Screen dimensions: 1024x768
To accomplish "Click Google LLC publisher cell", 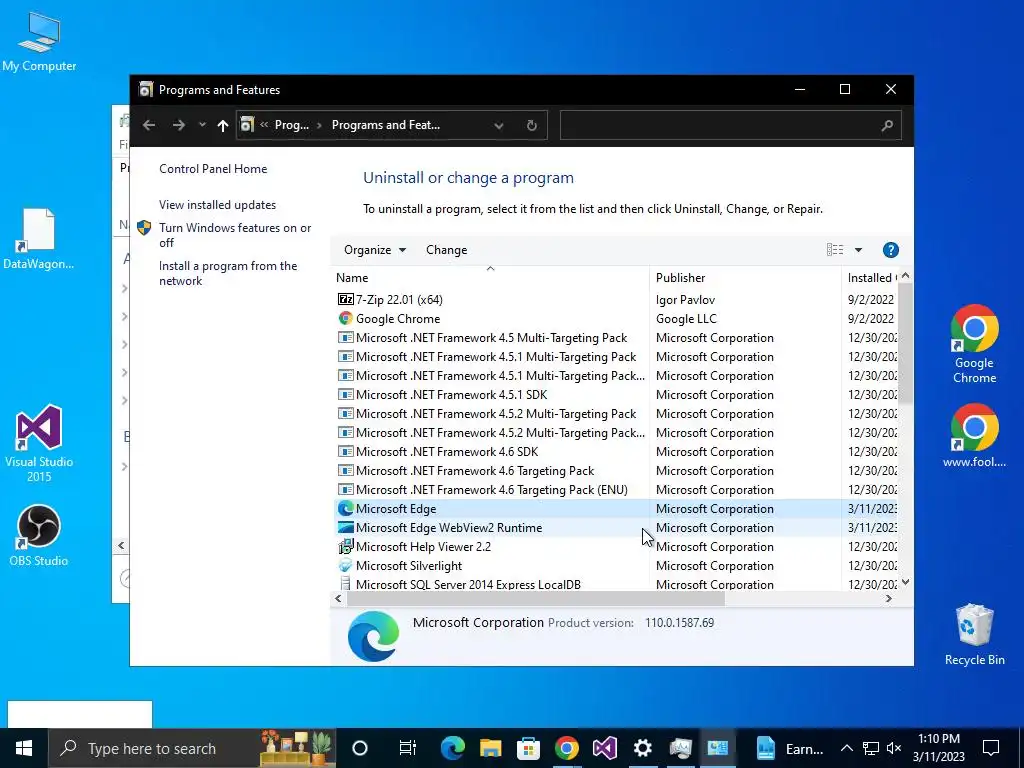I will [x=686, y=319].
